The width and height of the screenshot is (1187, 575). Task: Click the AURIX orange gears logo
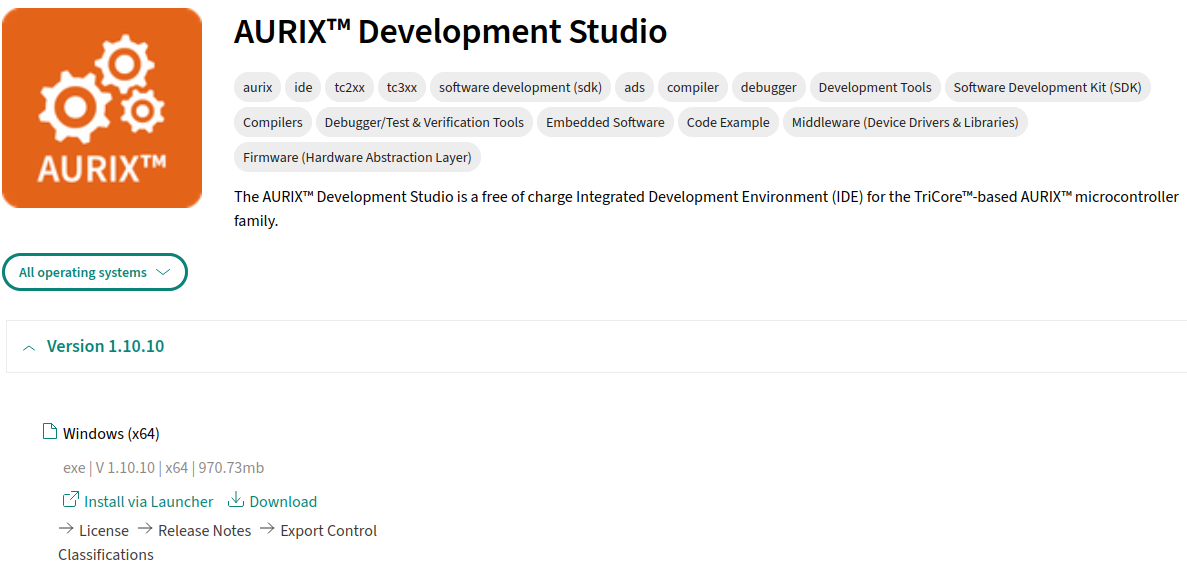click(x=102, y=107)
